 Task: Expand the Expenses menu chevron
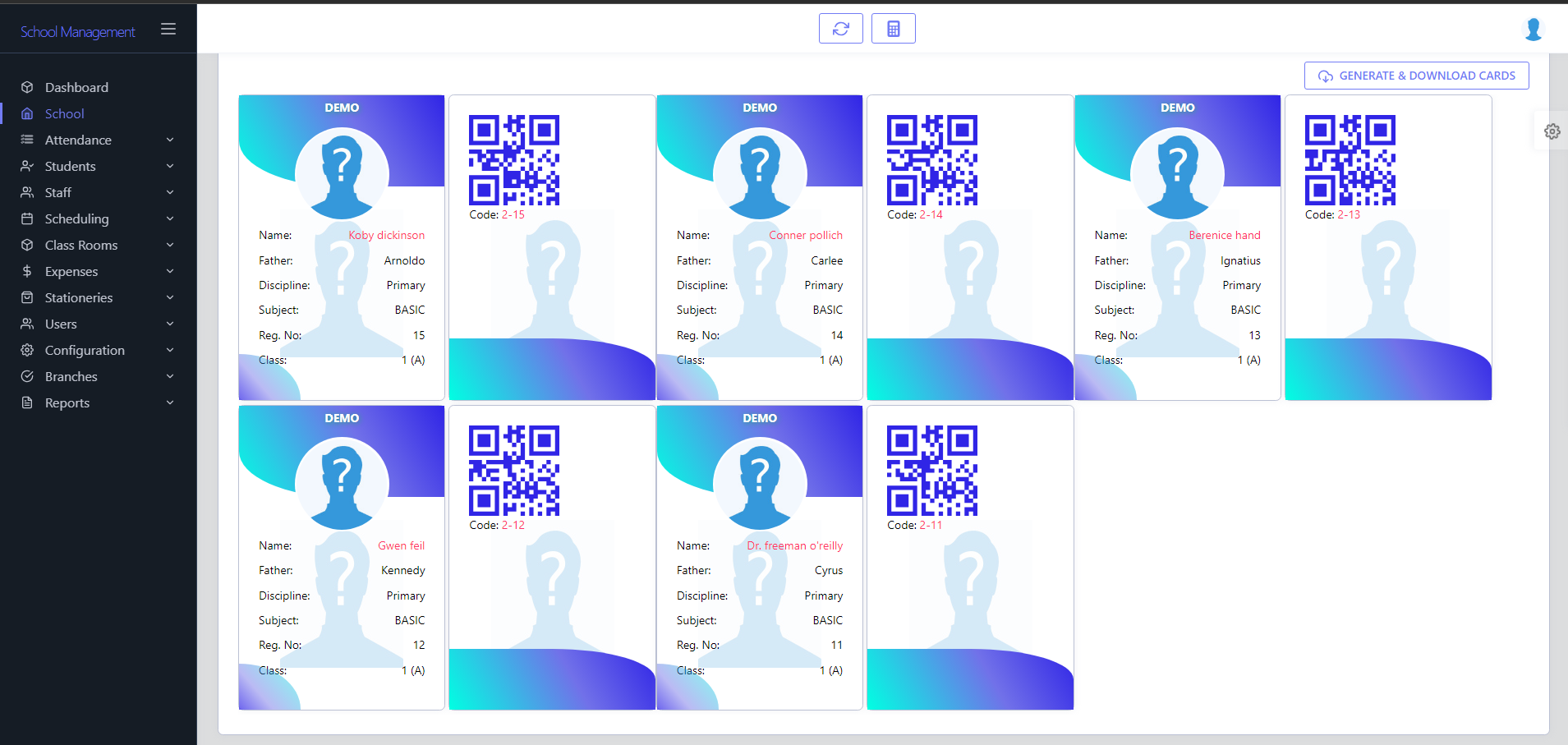[170, 271]
